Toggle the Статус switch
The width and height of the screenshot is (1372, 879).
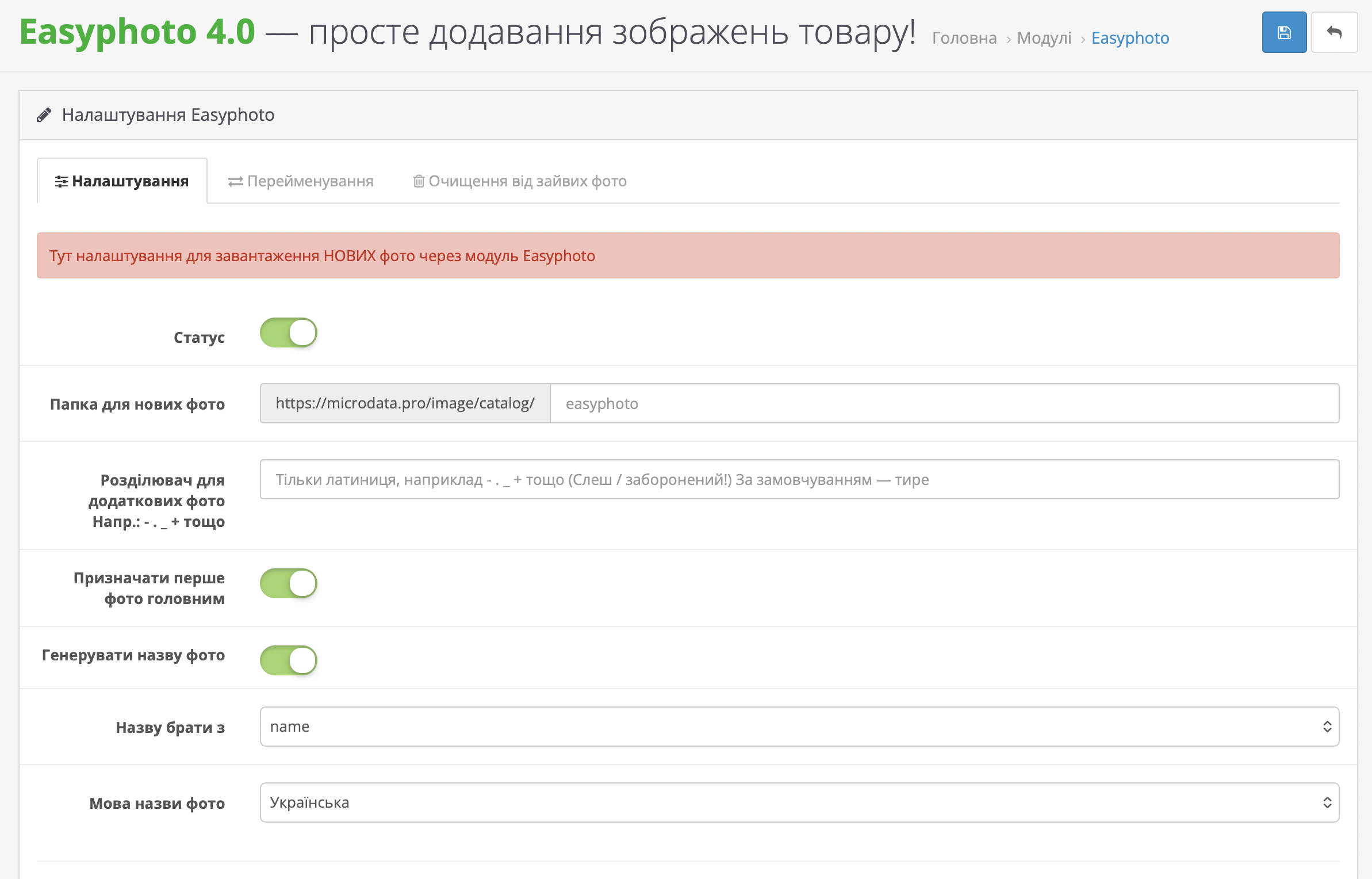point(289,333)
